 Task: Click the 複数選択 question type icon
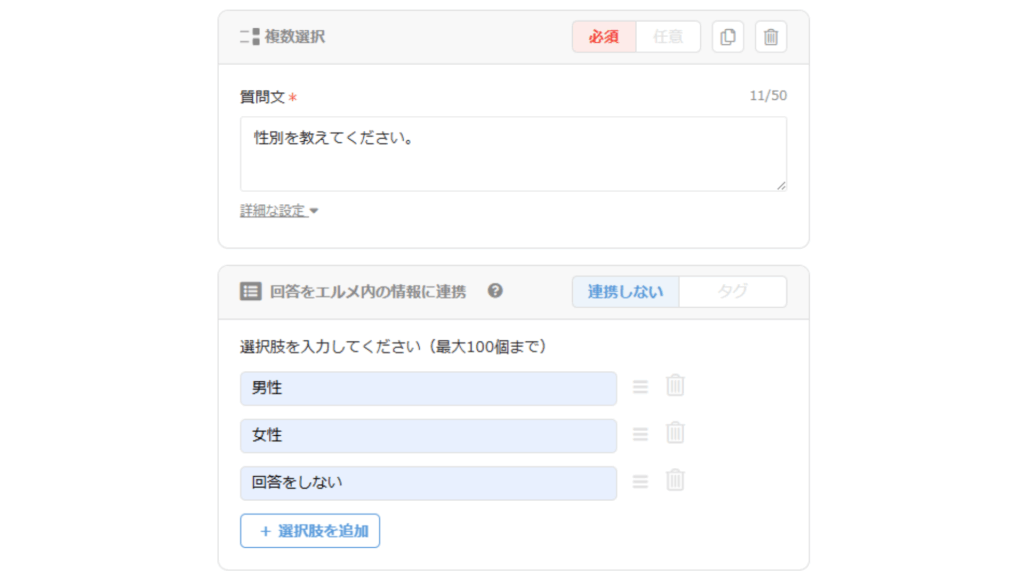pyautogui.click(x=249, y=37)
